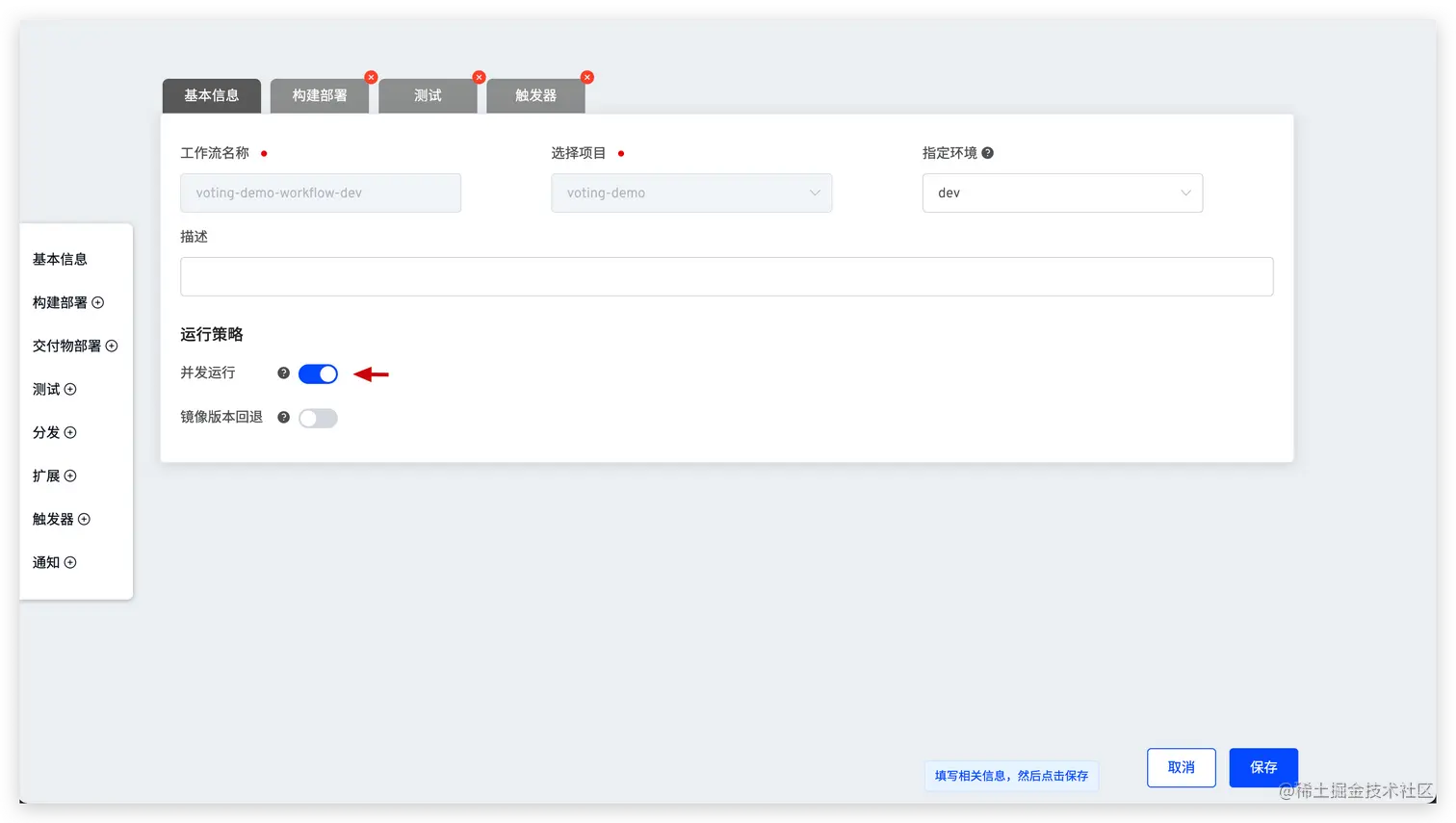Enable the 镜像版本回退 switch
1456x823 pixels.
pos(318,418)
